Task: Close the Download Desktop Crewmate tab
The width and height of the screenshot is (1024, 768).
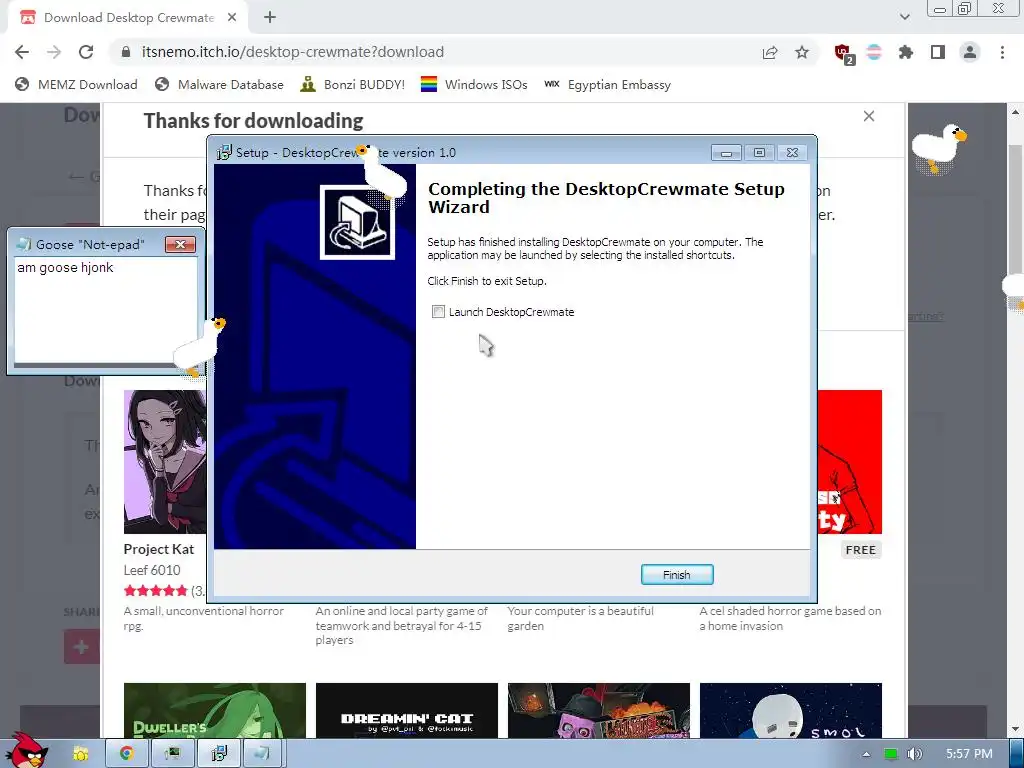Action: click(232, 18)
